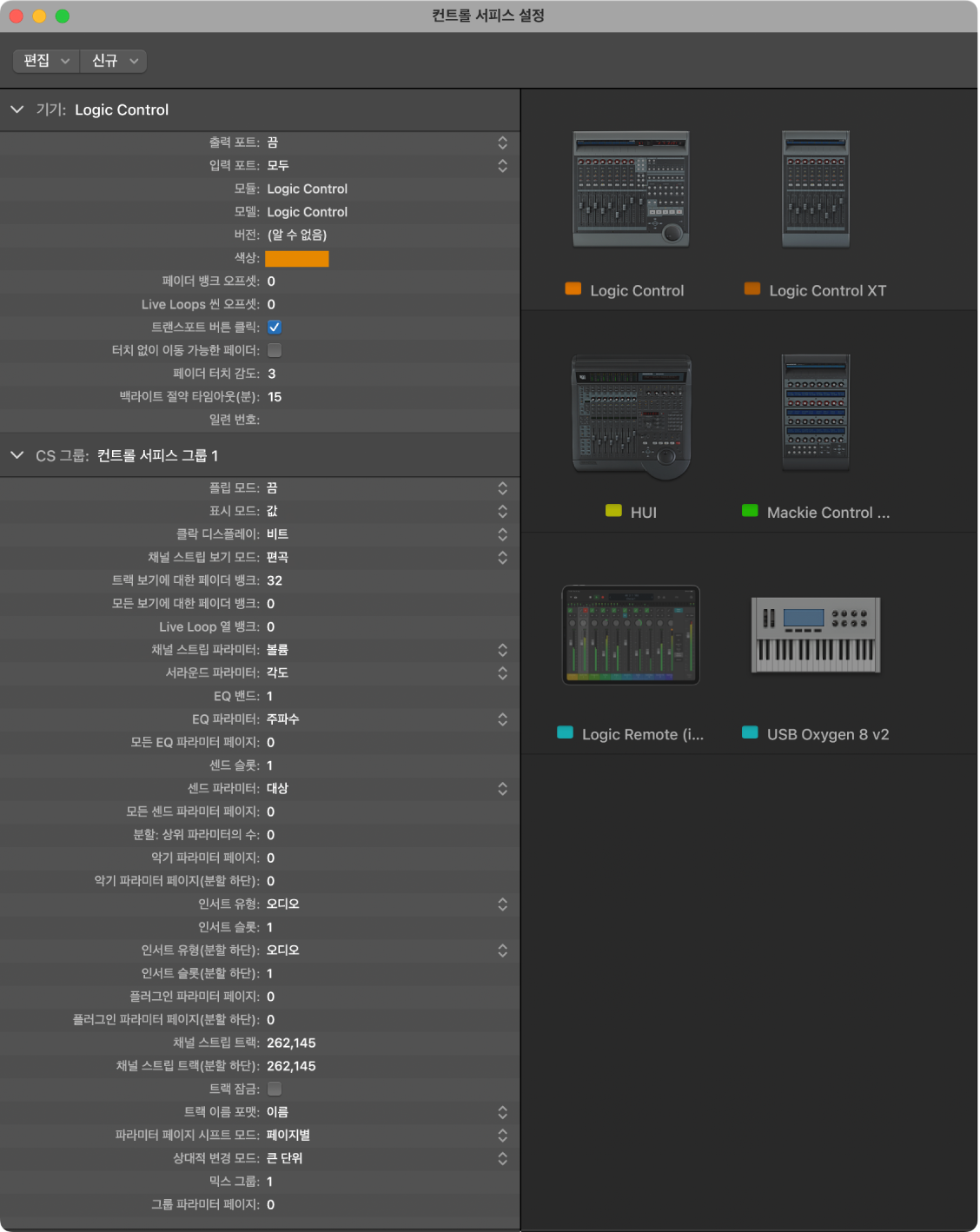Open the 상대적 변경 모드 popup menu
Viewport: 980px width, 1232px height.
tap(502, 1158)
